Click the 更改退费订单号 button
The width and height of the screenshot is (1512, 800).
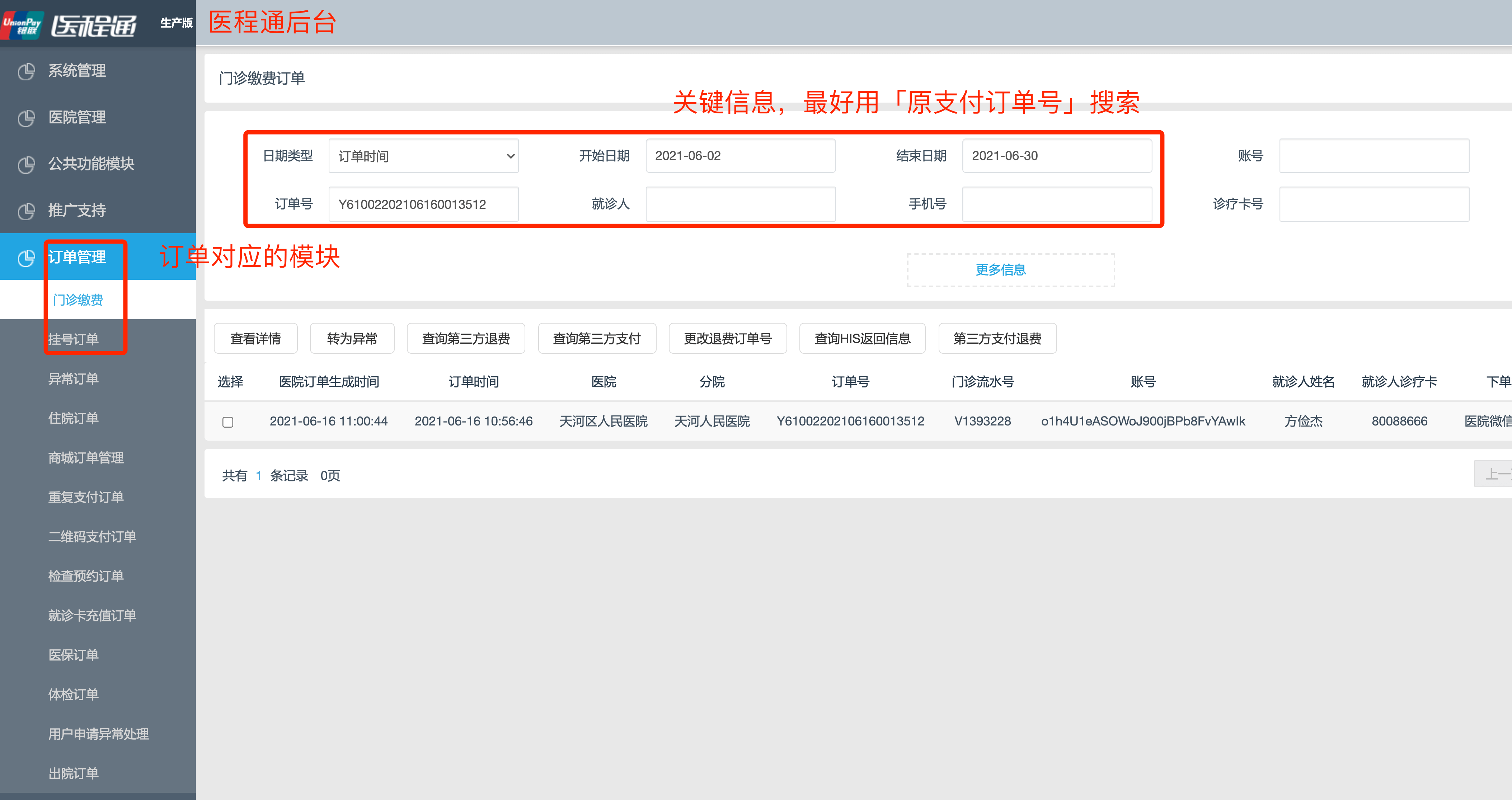[727, 339]
